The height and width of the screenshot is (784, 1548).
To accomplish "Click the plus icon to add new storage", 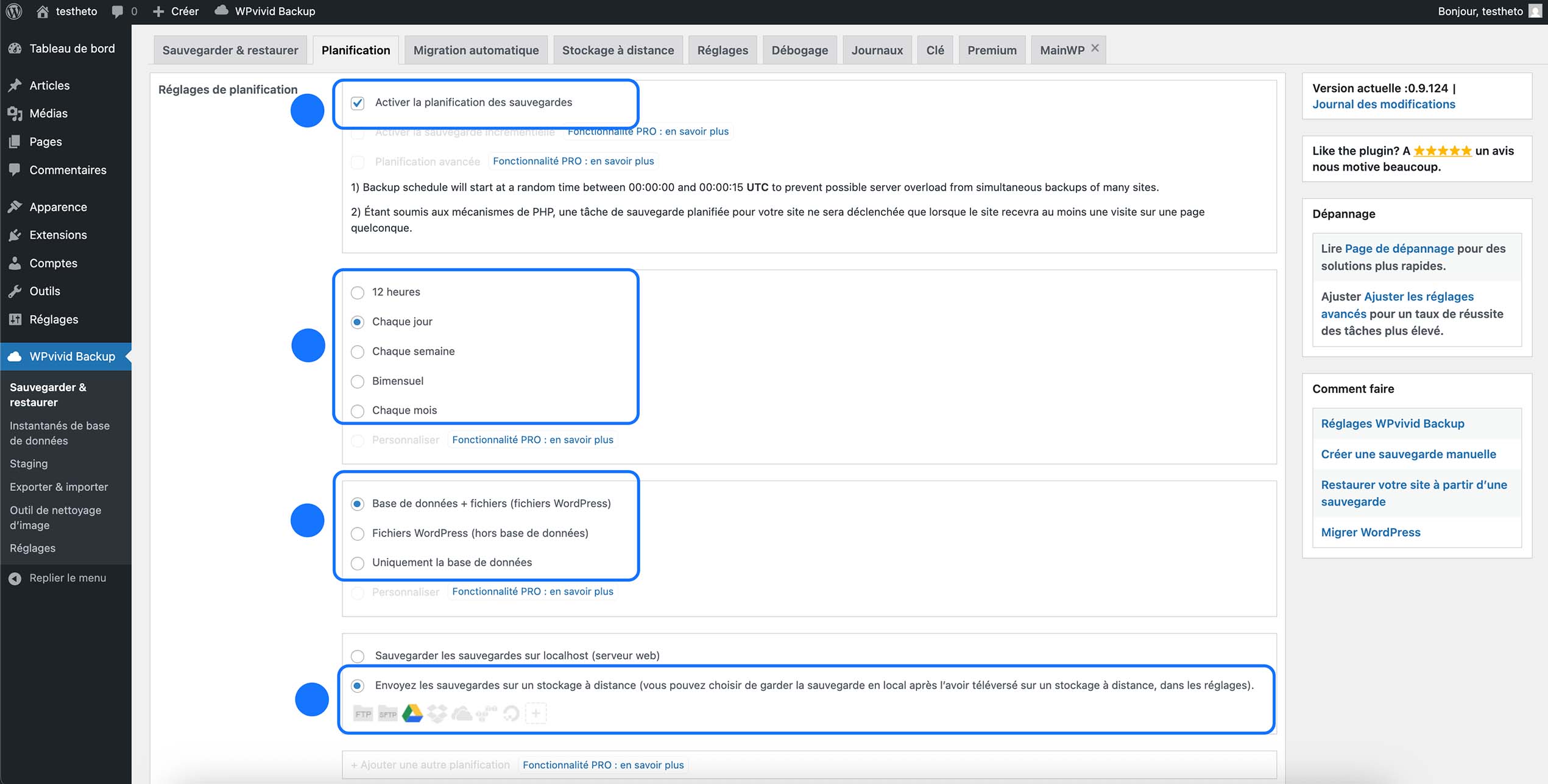I will click(535, 713).
